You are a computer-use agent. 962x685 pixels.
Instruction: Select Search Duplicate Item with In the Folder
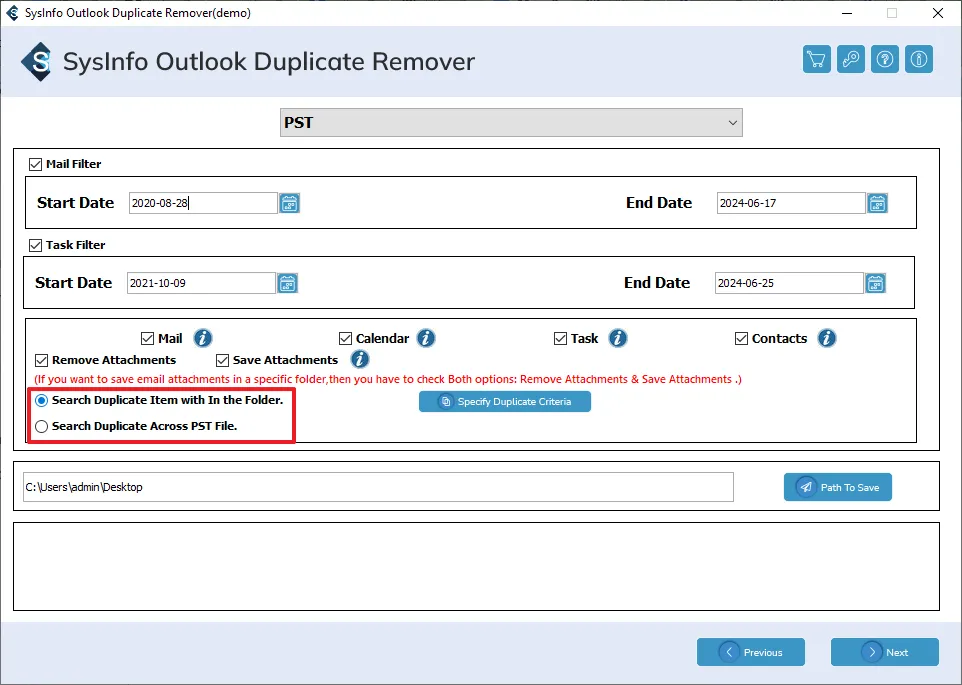41,400
